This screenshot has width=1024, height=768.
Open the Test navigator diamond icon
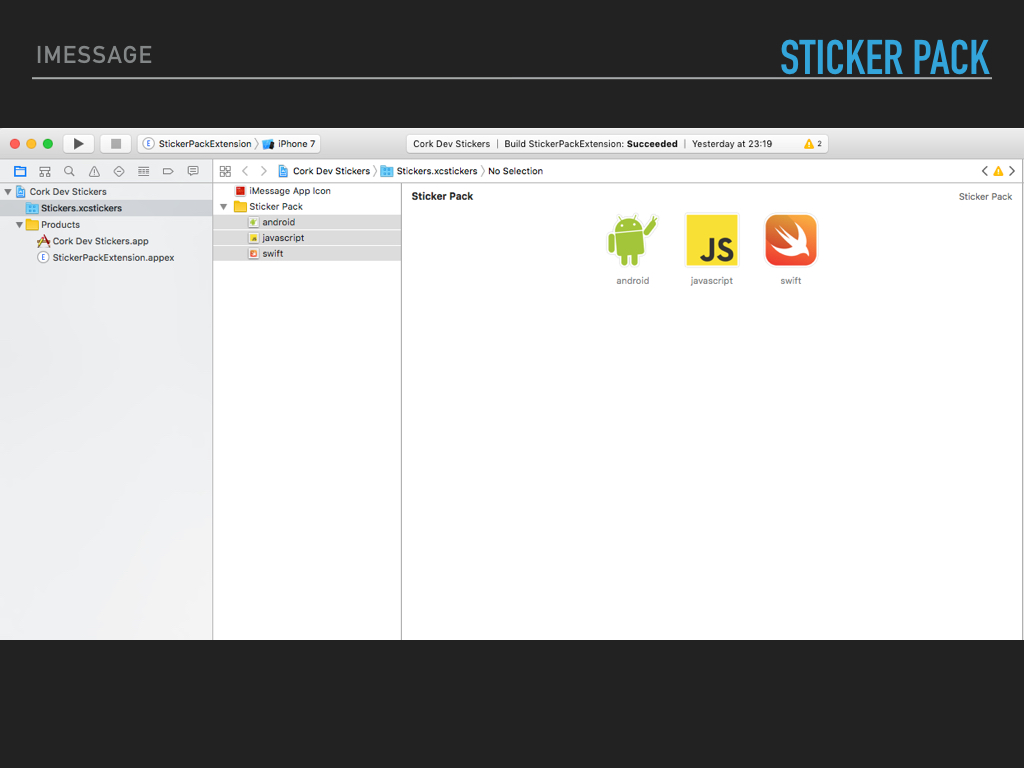[119, 171]
